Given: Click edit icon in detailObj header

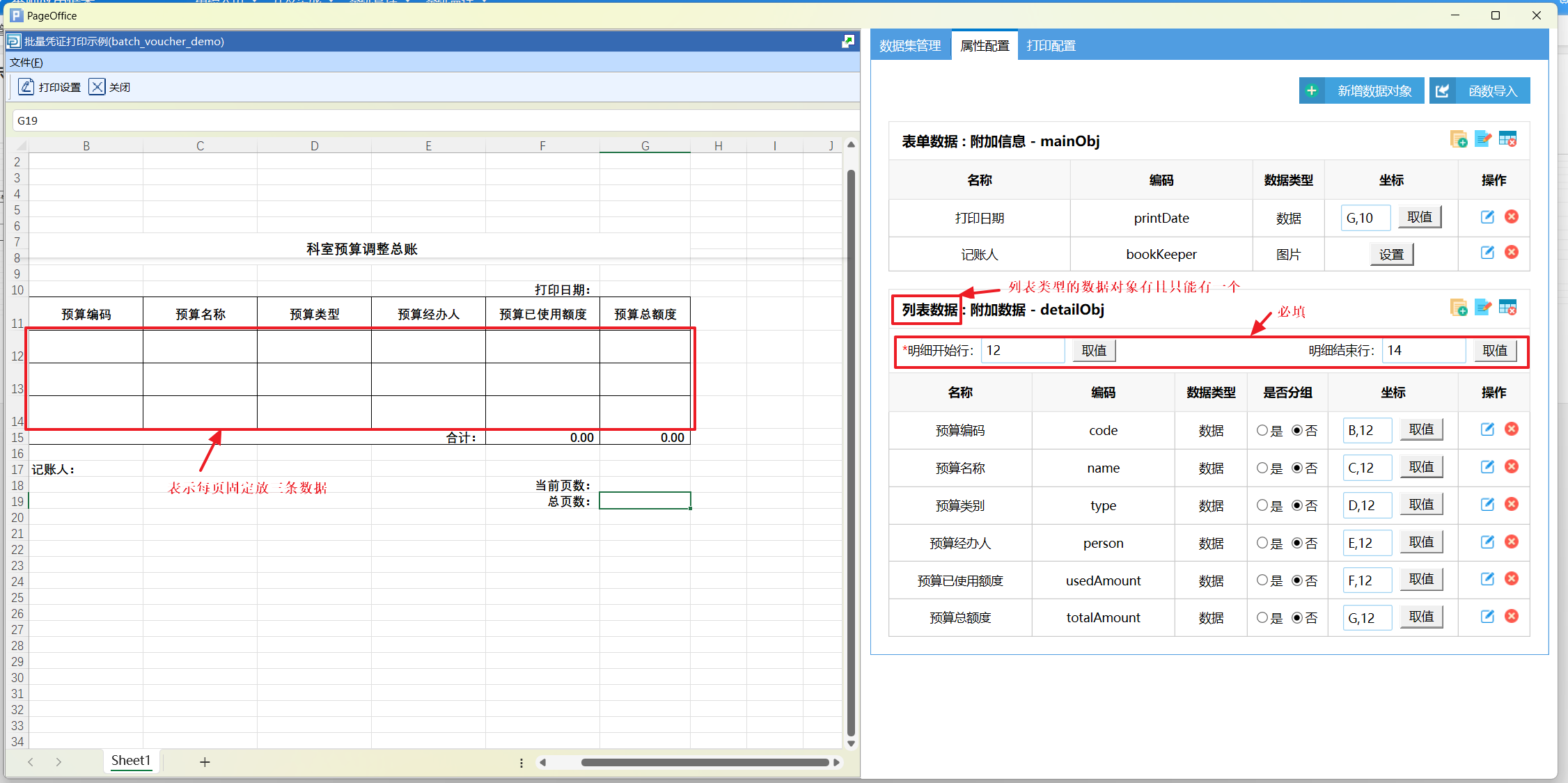Looking at the screenshot, I should pos(1483,308).
